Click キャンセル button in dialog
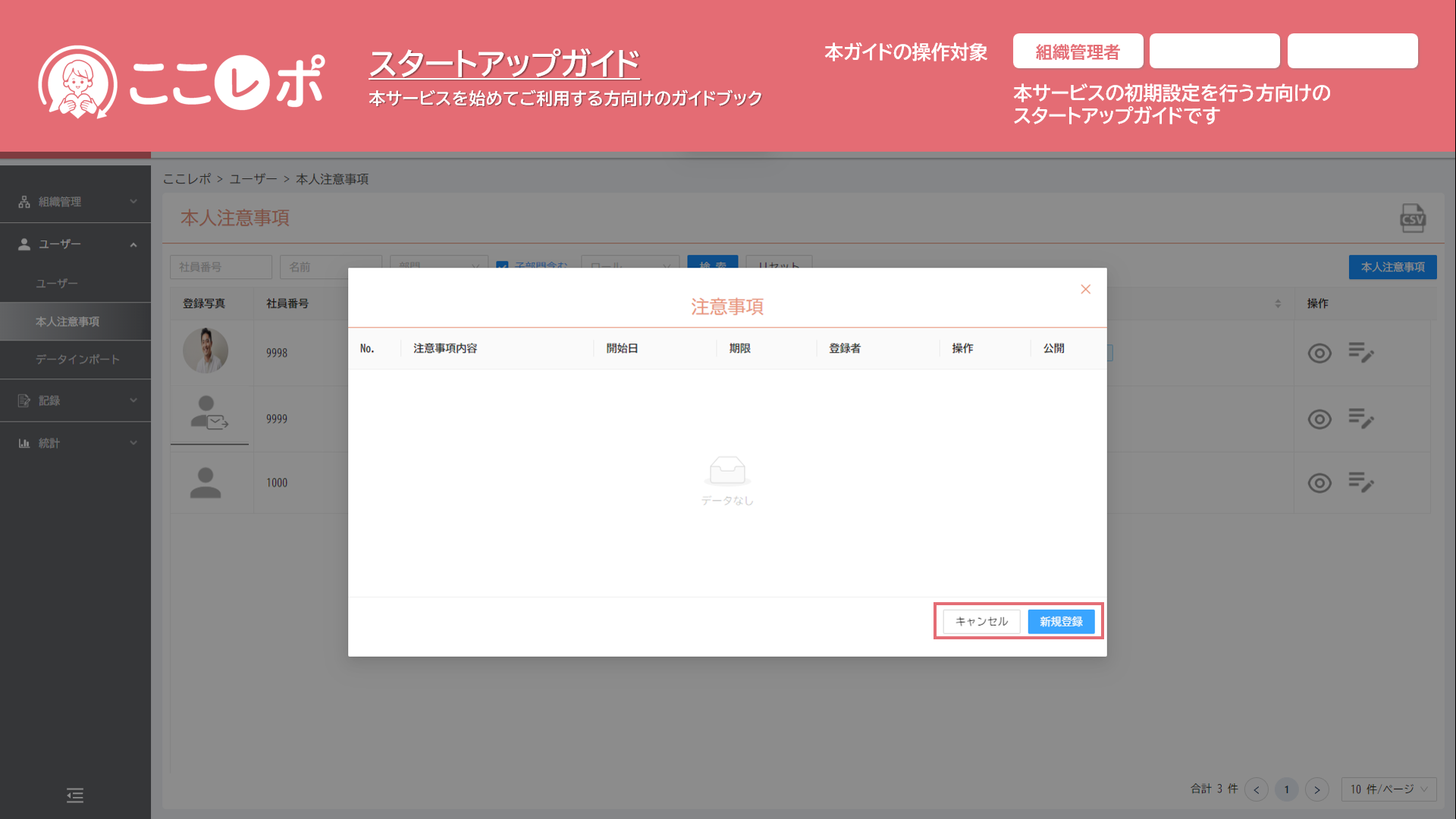The width and height of the screenshot is (1456, 819). click(x=981, y=622)
